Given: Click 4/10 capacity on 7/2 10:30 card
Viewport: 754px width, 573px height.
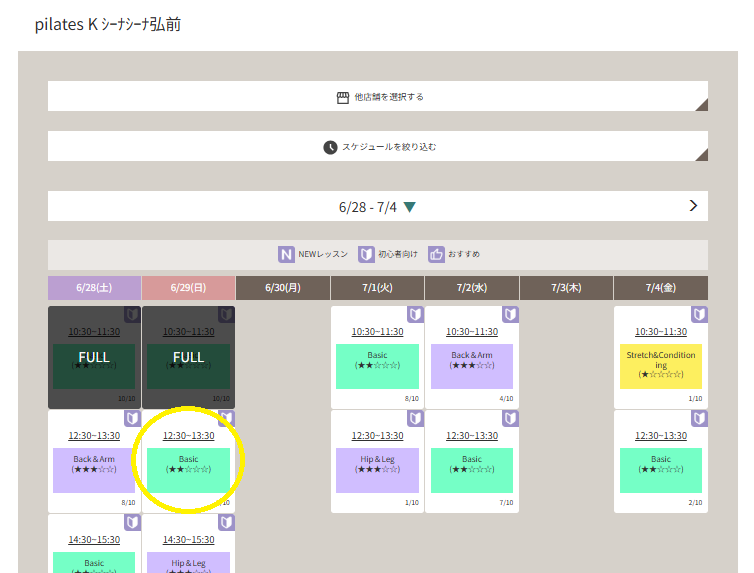Looking at the screenshot, I should [506, 399].
